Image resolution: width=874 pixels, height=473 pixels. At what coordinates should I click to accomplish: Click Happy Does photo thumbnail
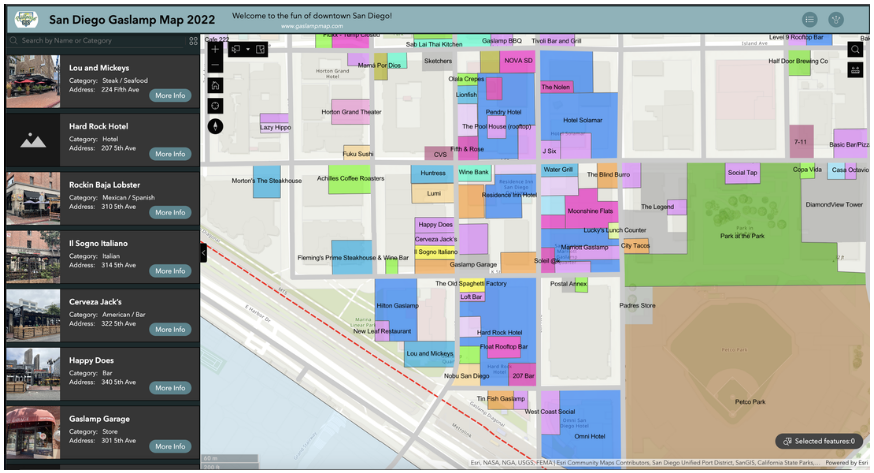[x=33, y=374]
